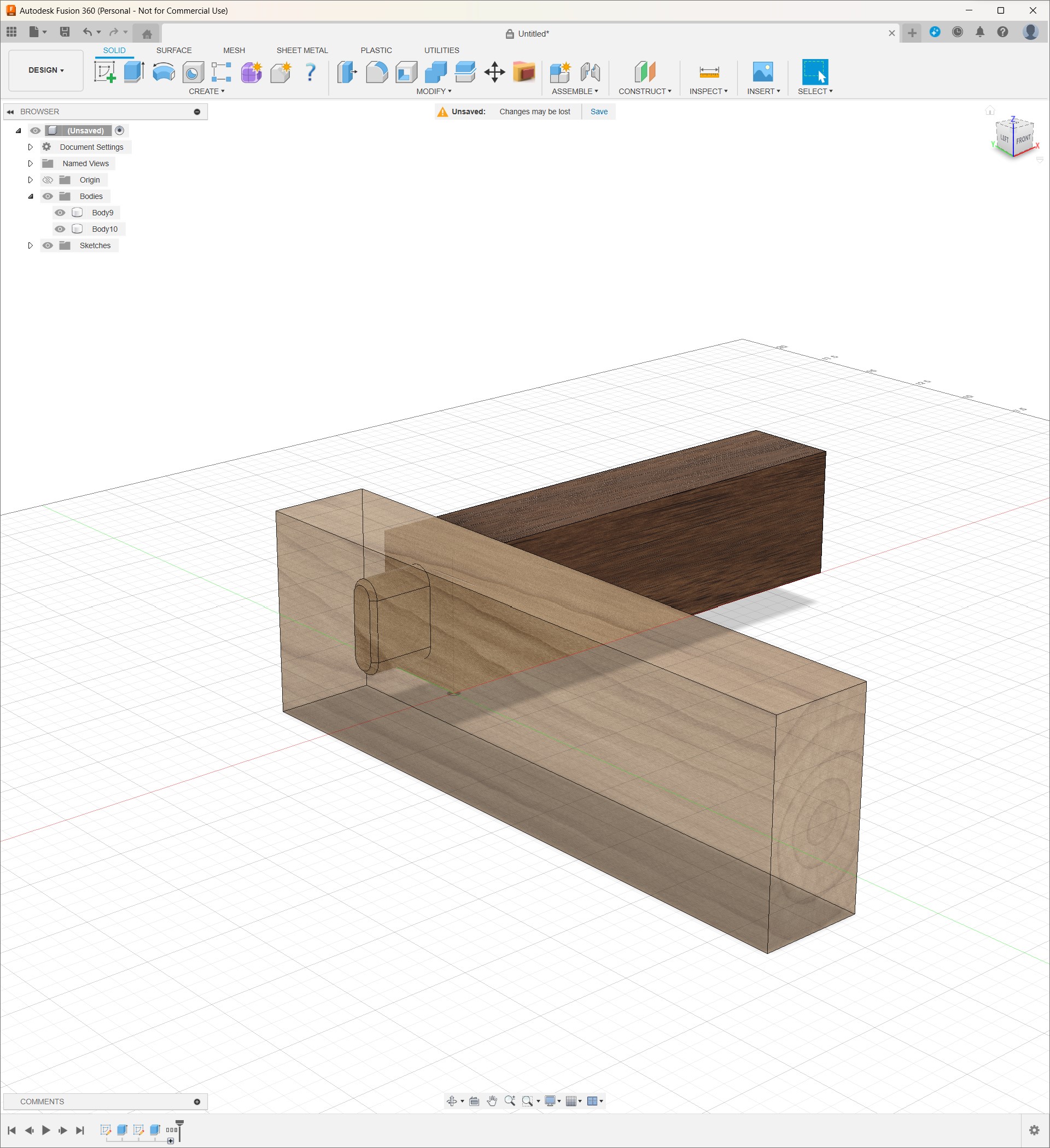This screenshot has width=1050, height=1148.
Task: Toggle visibility of Body10
Action: (x=60, y=229)
